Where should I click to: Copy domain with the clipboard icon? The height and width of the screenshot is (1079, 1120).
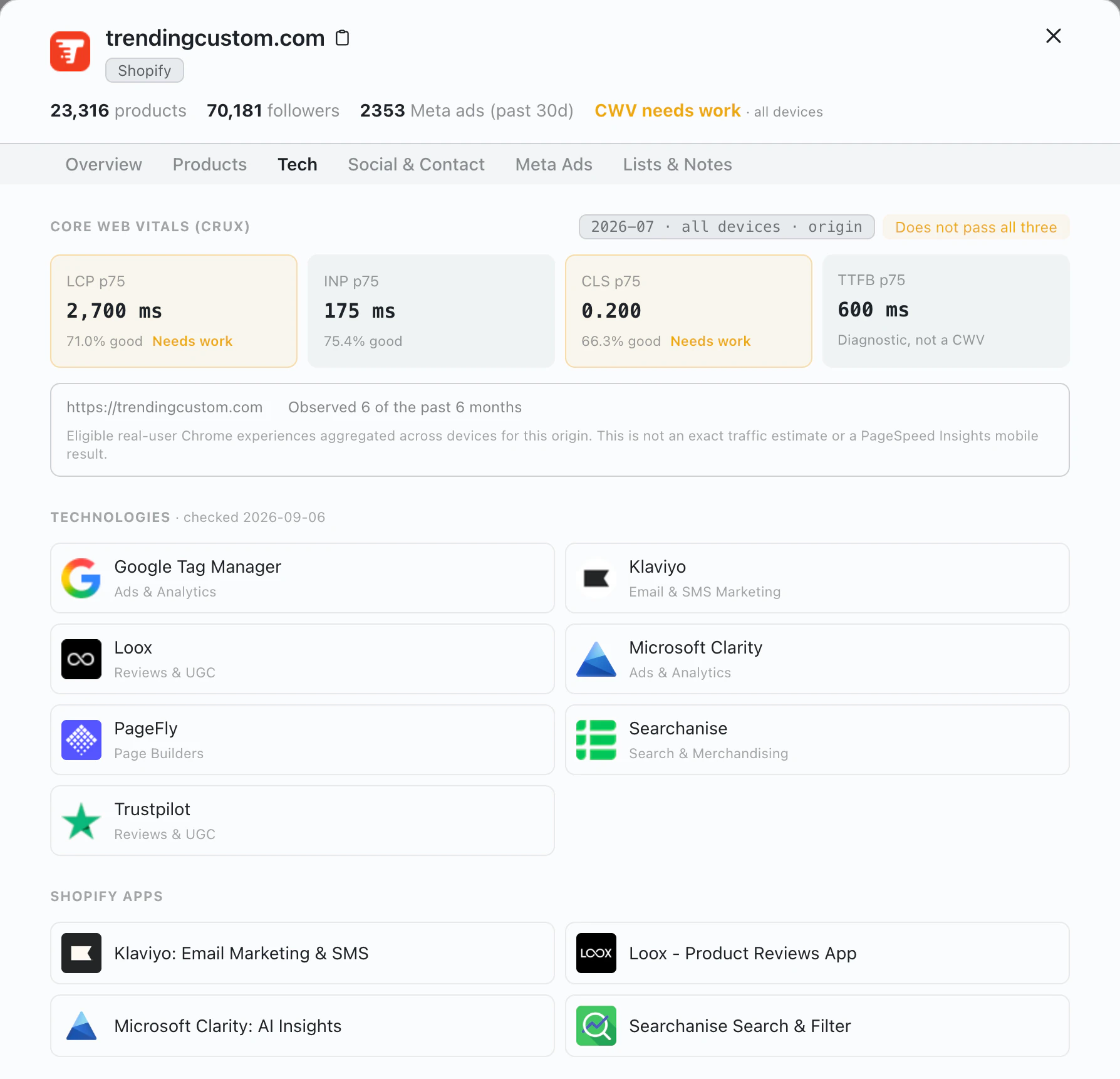(x=342, y=38)
